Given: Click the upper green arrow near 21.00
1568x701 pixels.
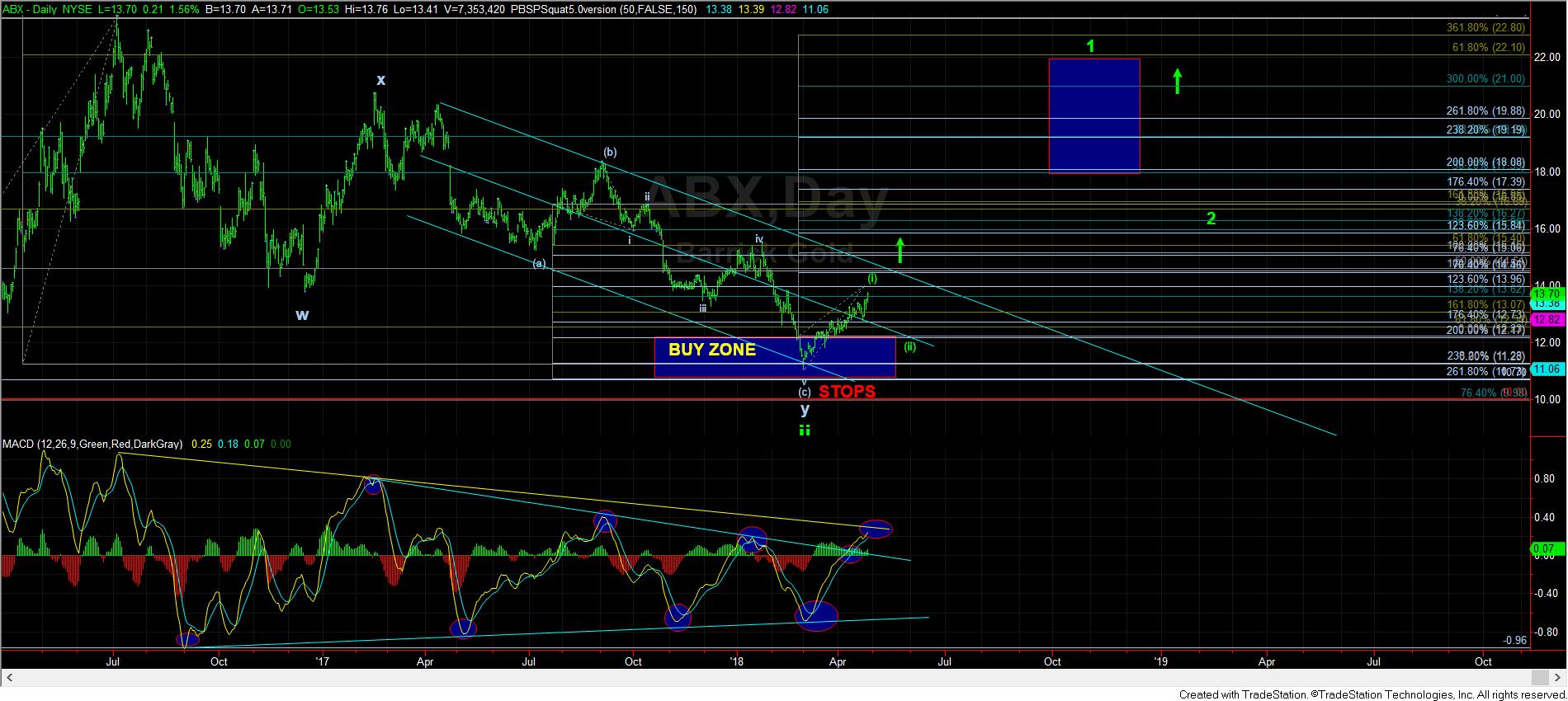Looking at the screenshot, I should click(x=1178, y=81).
